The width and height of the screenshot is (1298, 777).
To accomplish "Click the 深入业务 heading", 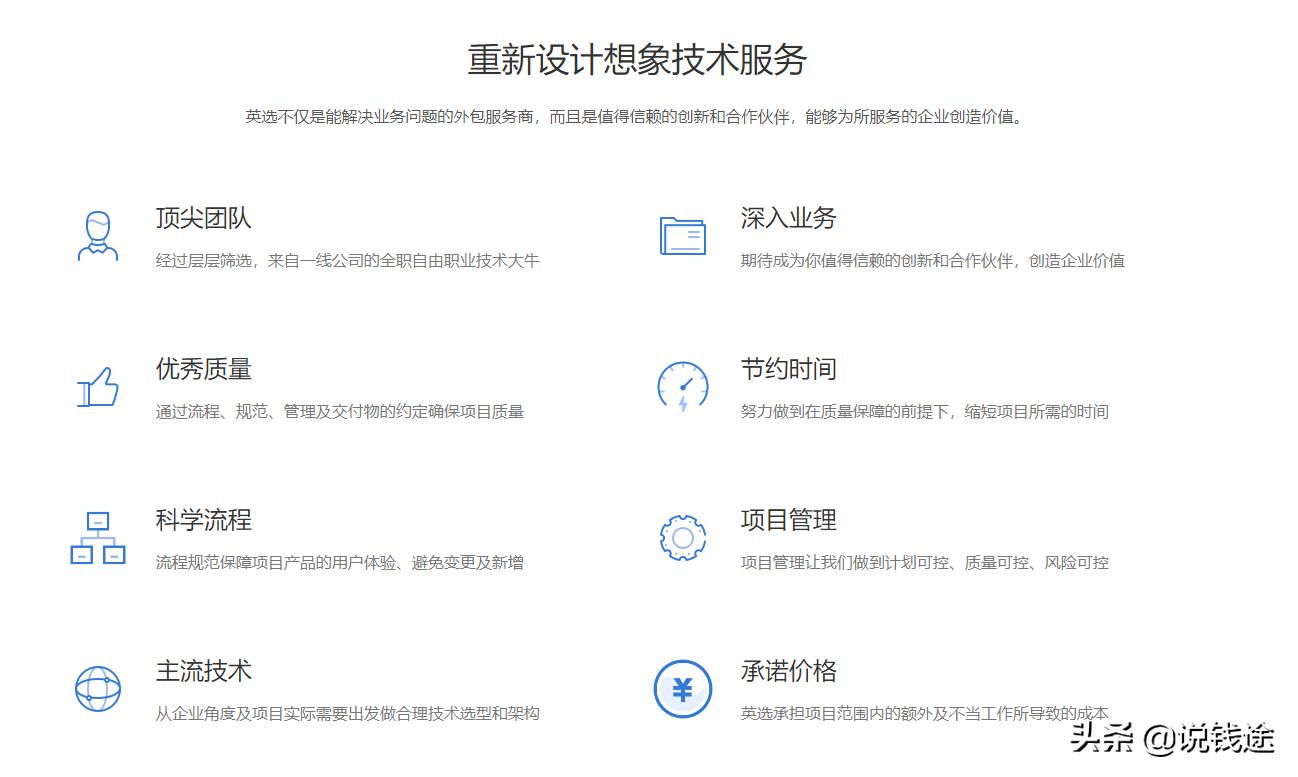I will 789,218.
